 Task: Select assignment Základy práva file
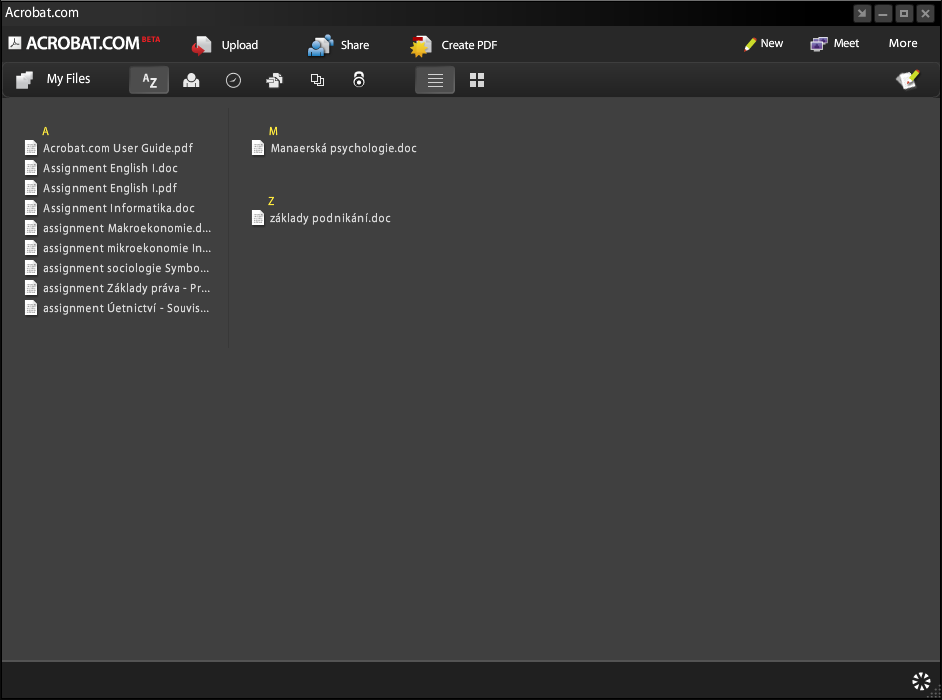coord(126,288)
